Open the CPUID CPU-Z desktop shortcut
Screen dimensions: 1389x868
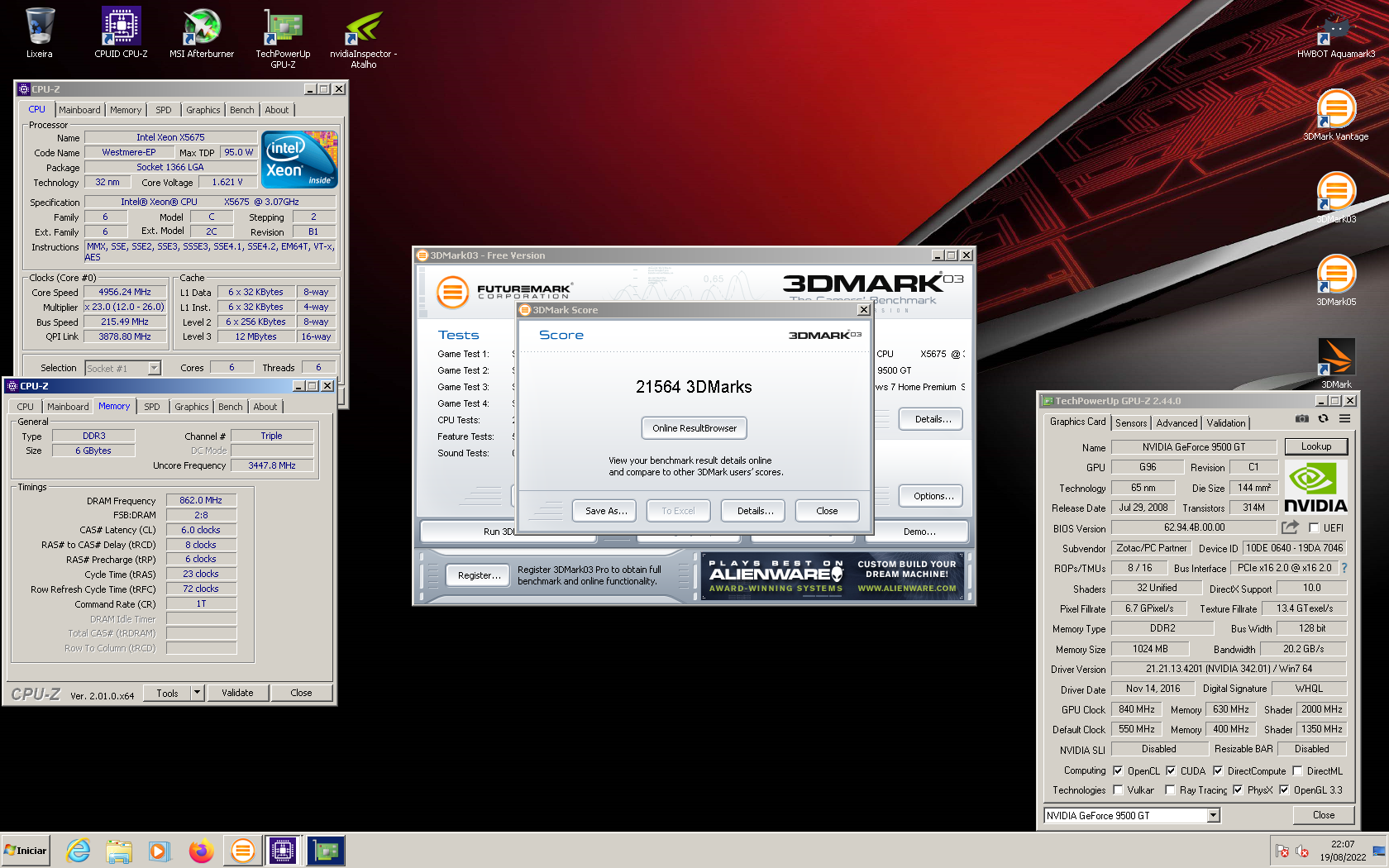121,33
